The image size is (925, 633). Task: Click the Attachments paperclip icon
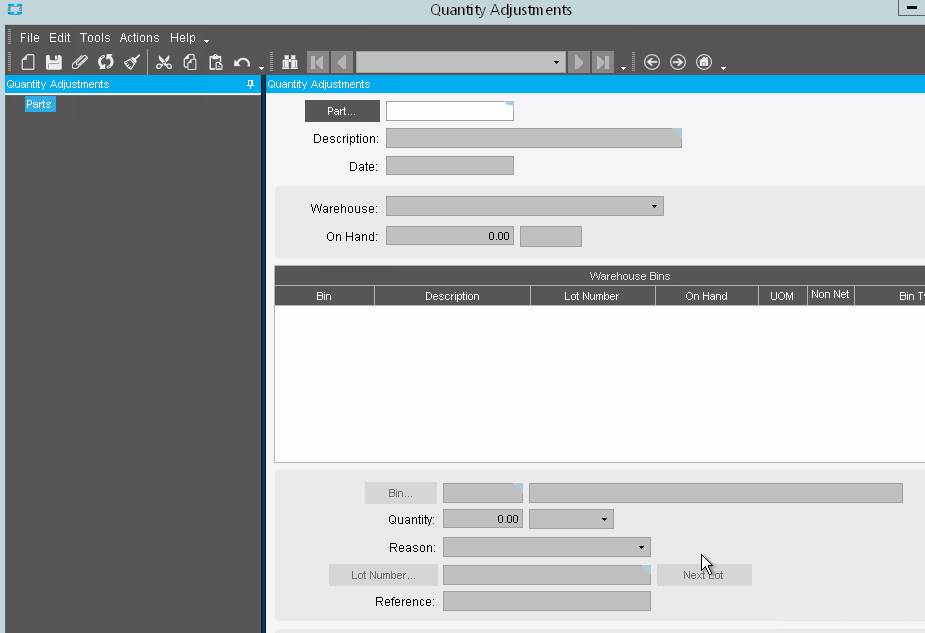tap(80, 62)
